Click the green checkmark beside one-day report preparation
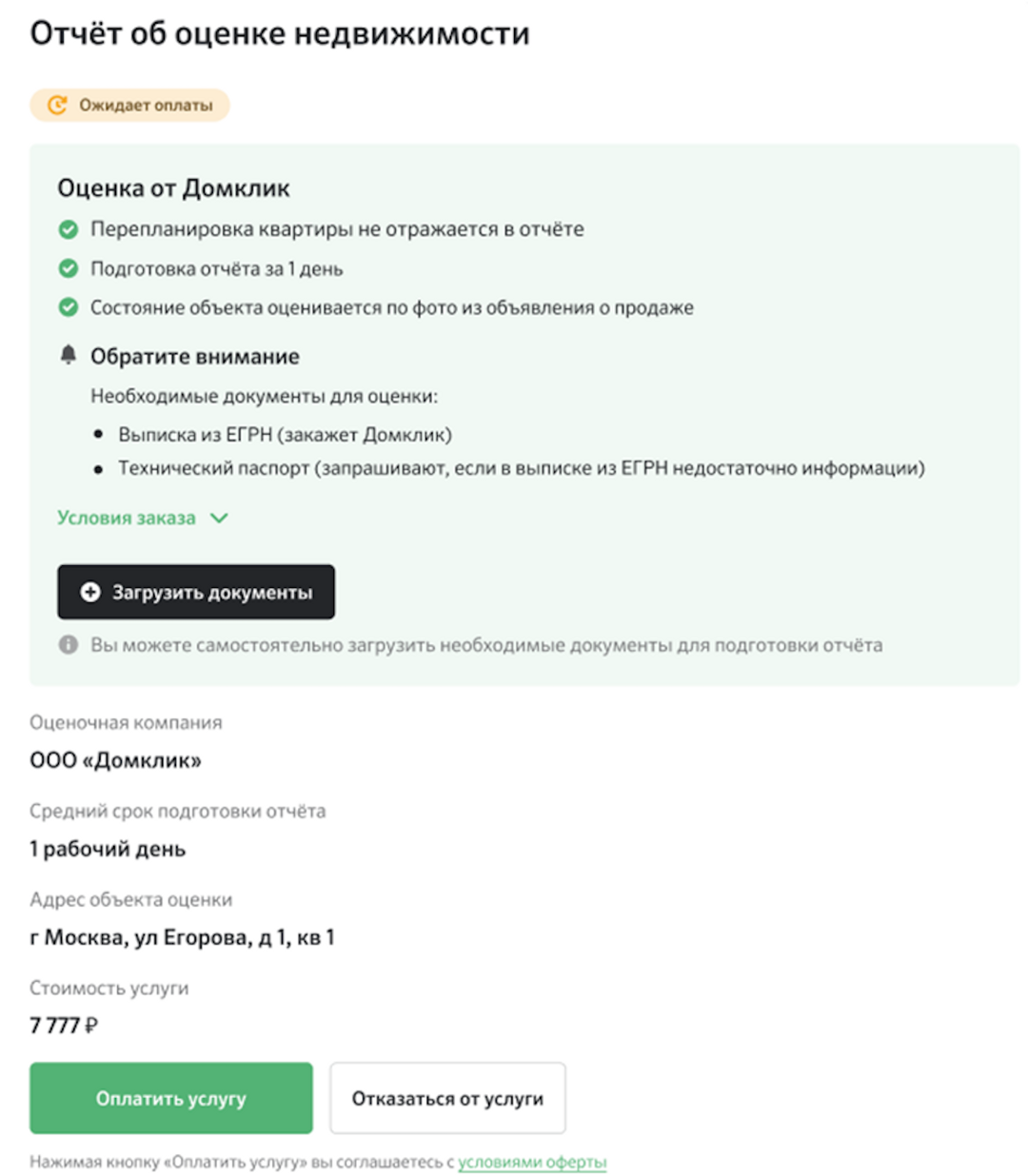Viewport: 1028px width, 1176px height. point(69,268)
